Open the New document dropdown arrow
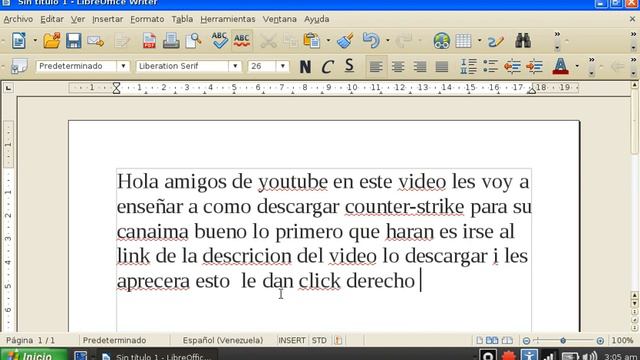 point(35,41)
